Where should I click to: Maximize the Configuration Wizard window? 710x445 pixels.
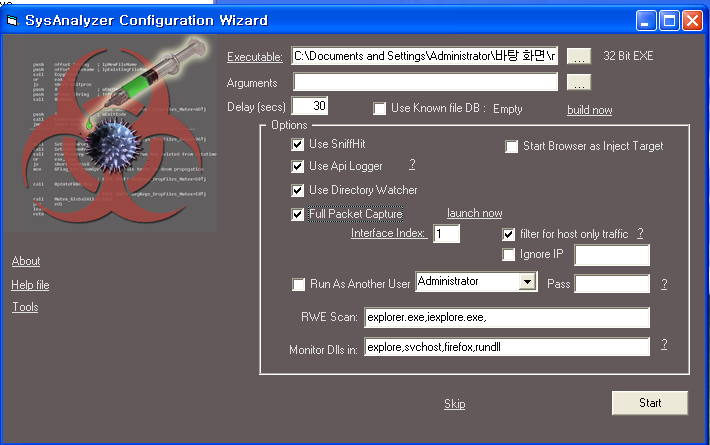coord(669,20)
